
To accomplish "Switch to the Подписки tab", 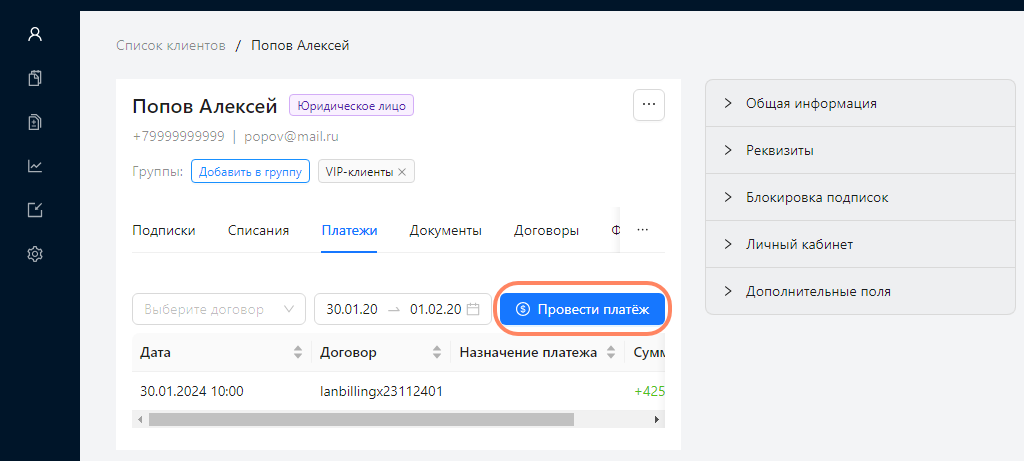I will click(163, 231).
